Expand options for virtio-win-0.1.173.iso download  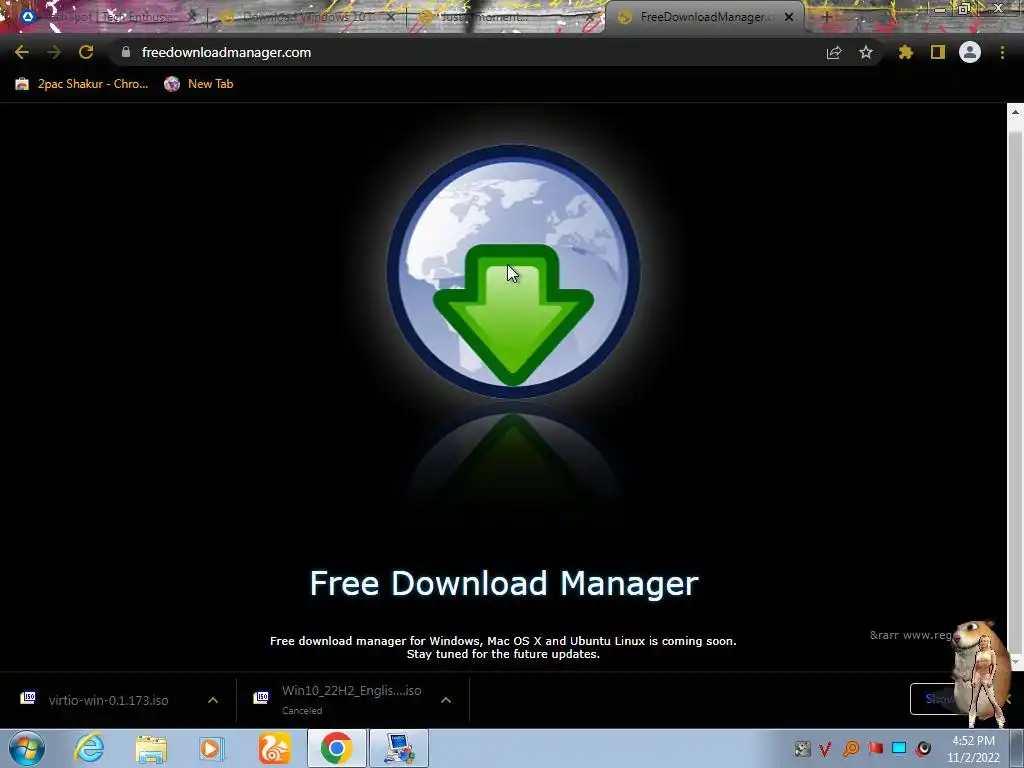[x=213, y=700]
